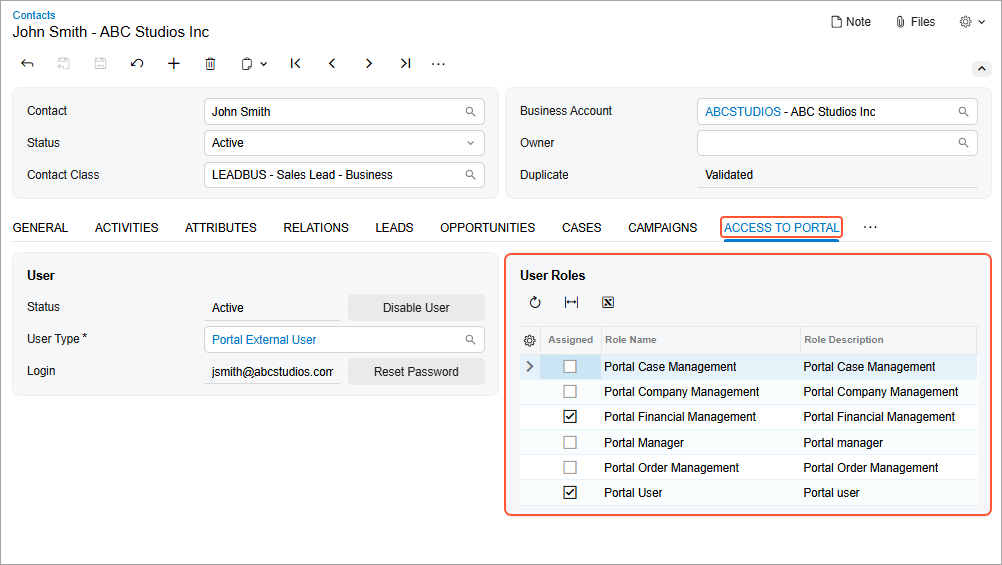Viewport: 1002px width, 565px height.
Task: Export User Roles to Excel
Action: tap(607, 302)
